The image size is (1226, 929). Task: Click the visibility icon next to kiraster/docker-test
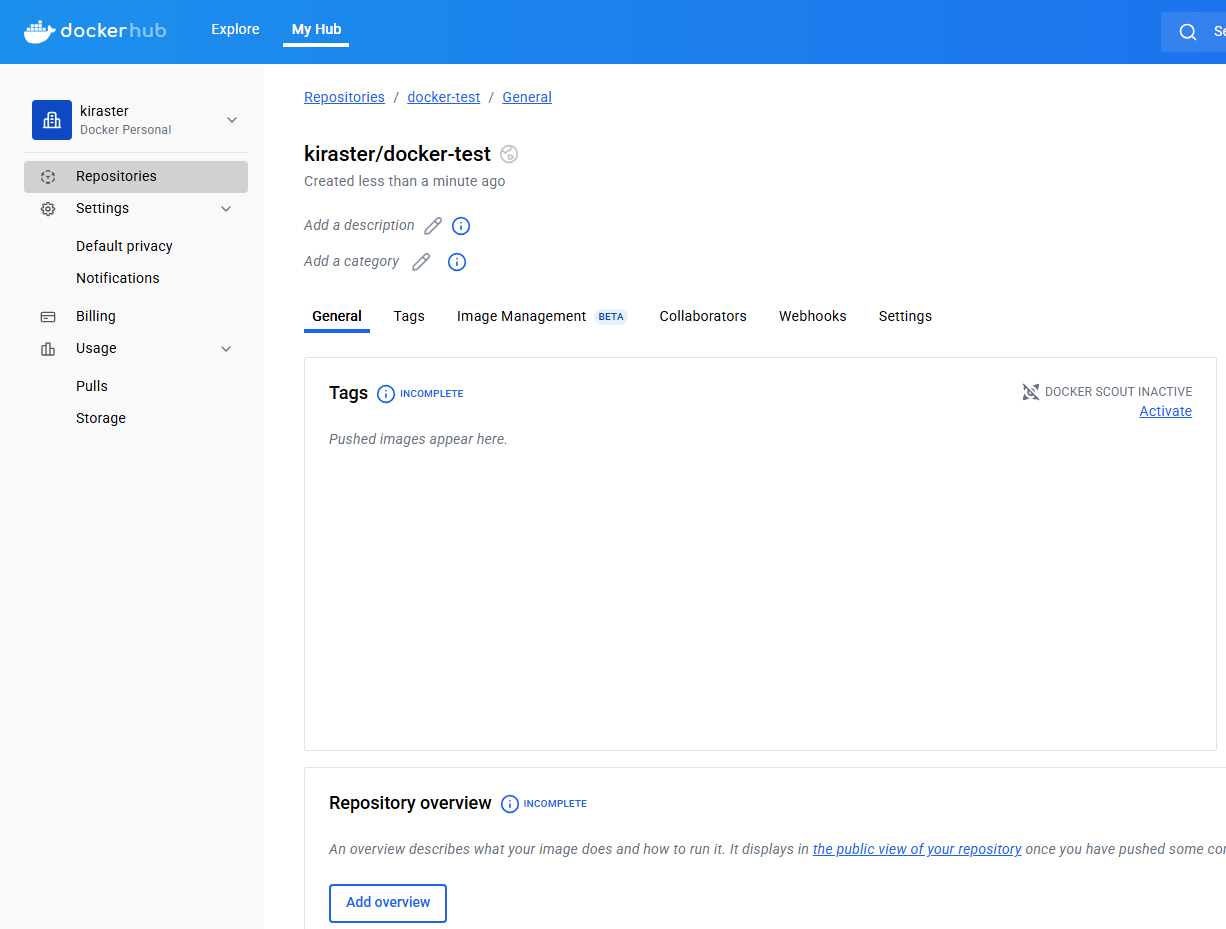point(509,154)
